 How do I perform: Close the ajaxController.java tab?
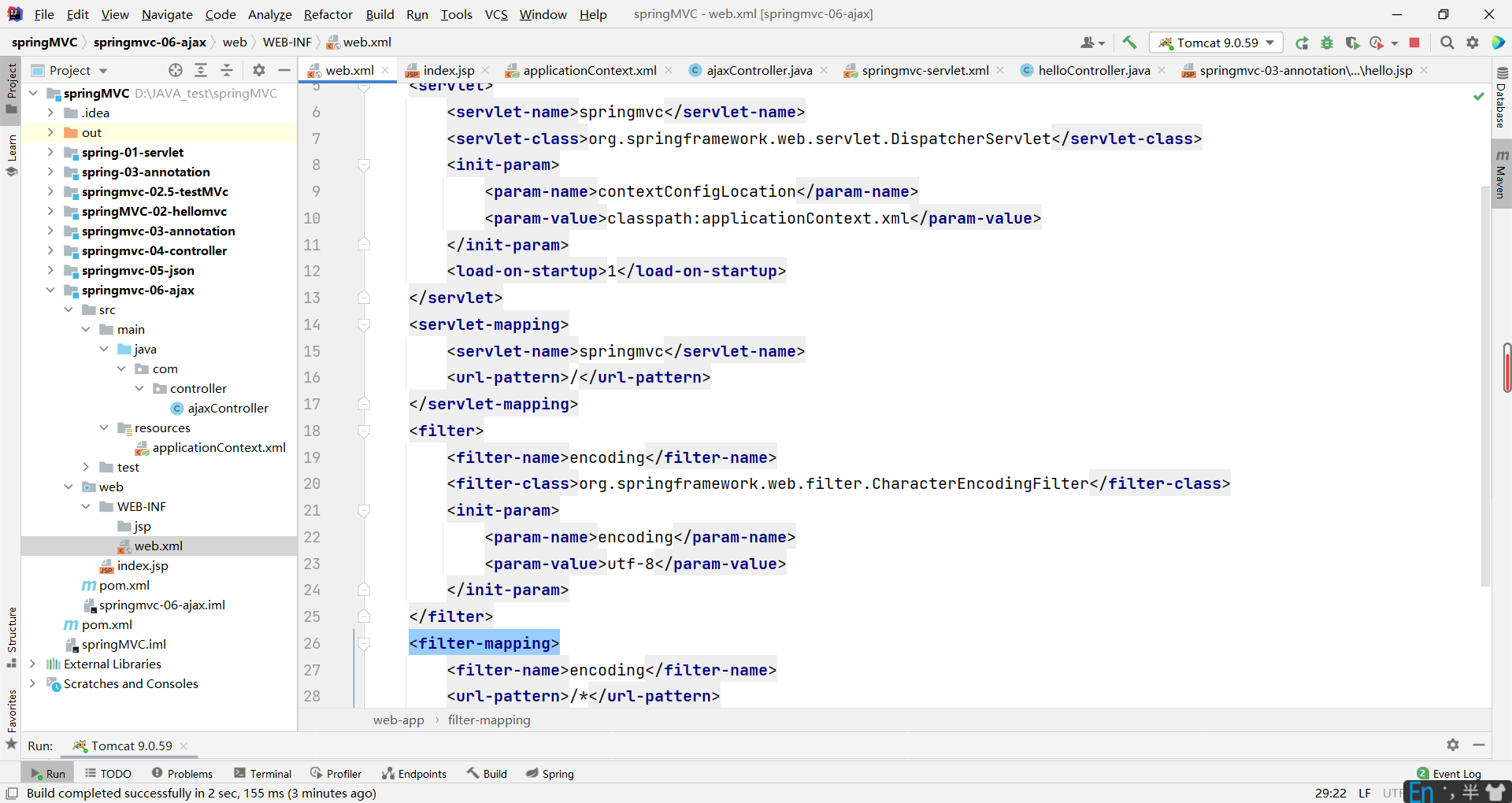(x=824, y=70)
